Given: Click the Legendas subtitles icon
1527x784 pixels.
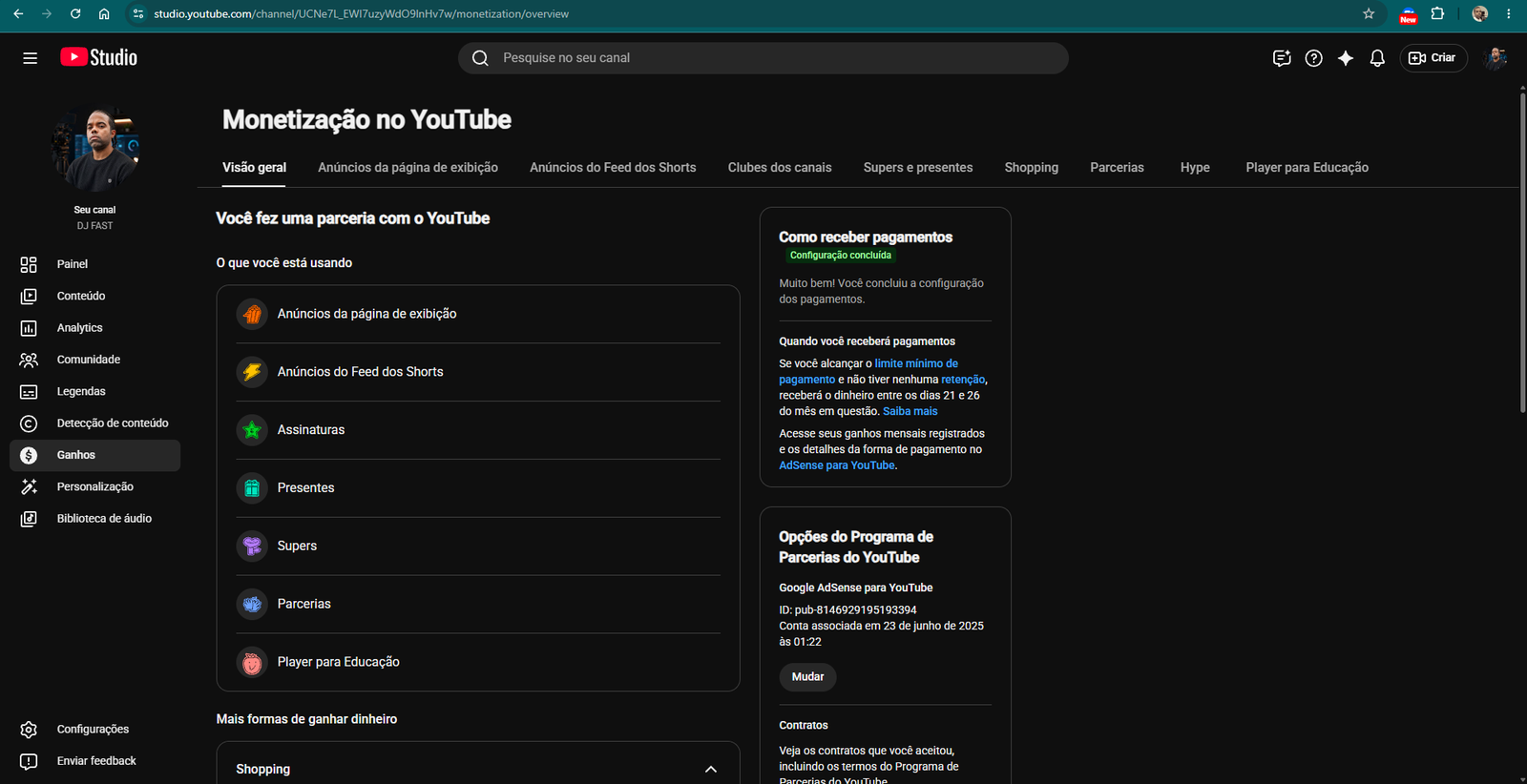Looking at the screenshot, I should pyautogui.click(x=29, y=391).
